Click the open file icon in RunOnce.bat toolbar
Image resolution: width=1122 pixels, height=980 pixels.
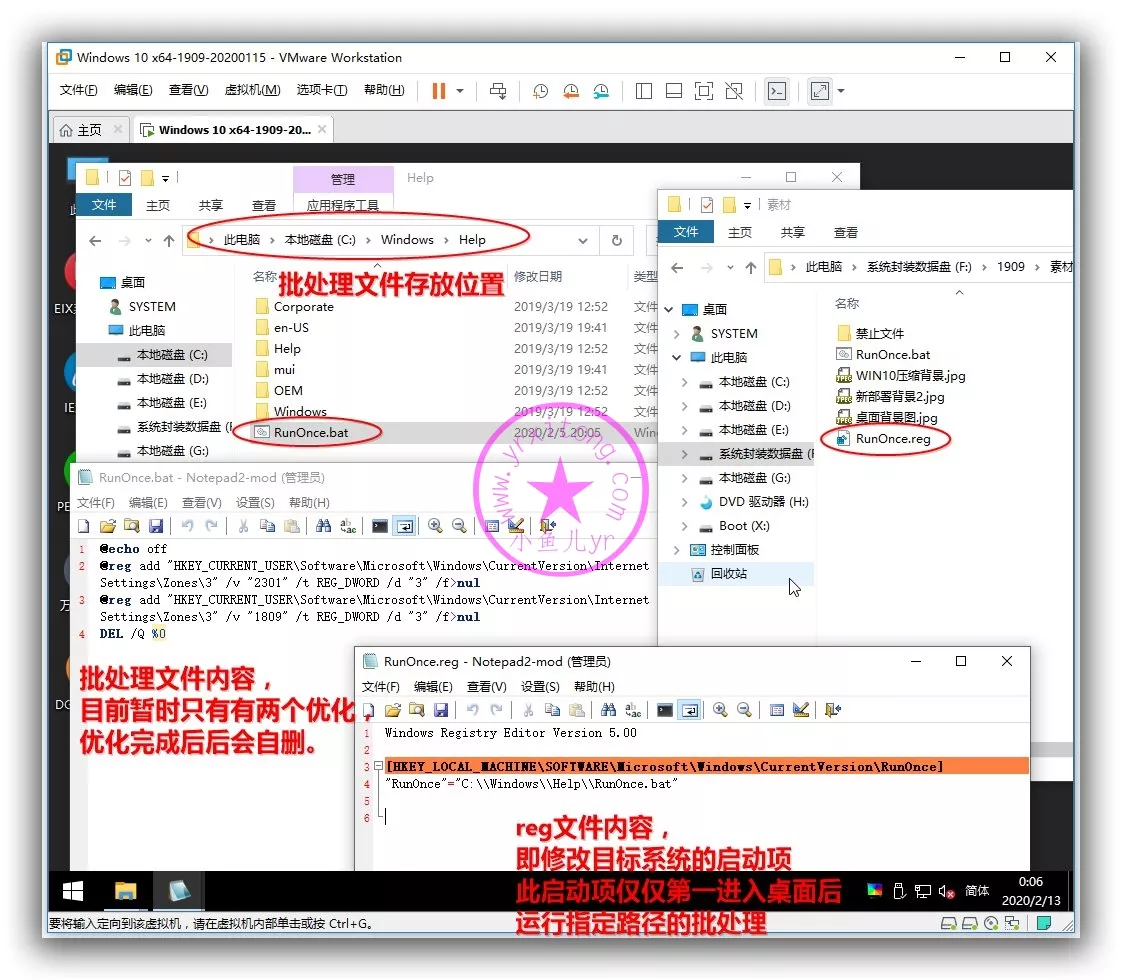(x=107, y=526)
